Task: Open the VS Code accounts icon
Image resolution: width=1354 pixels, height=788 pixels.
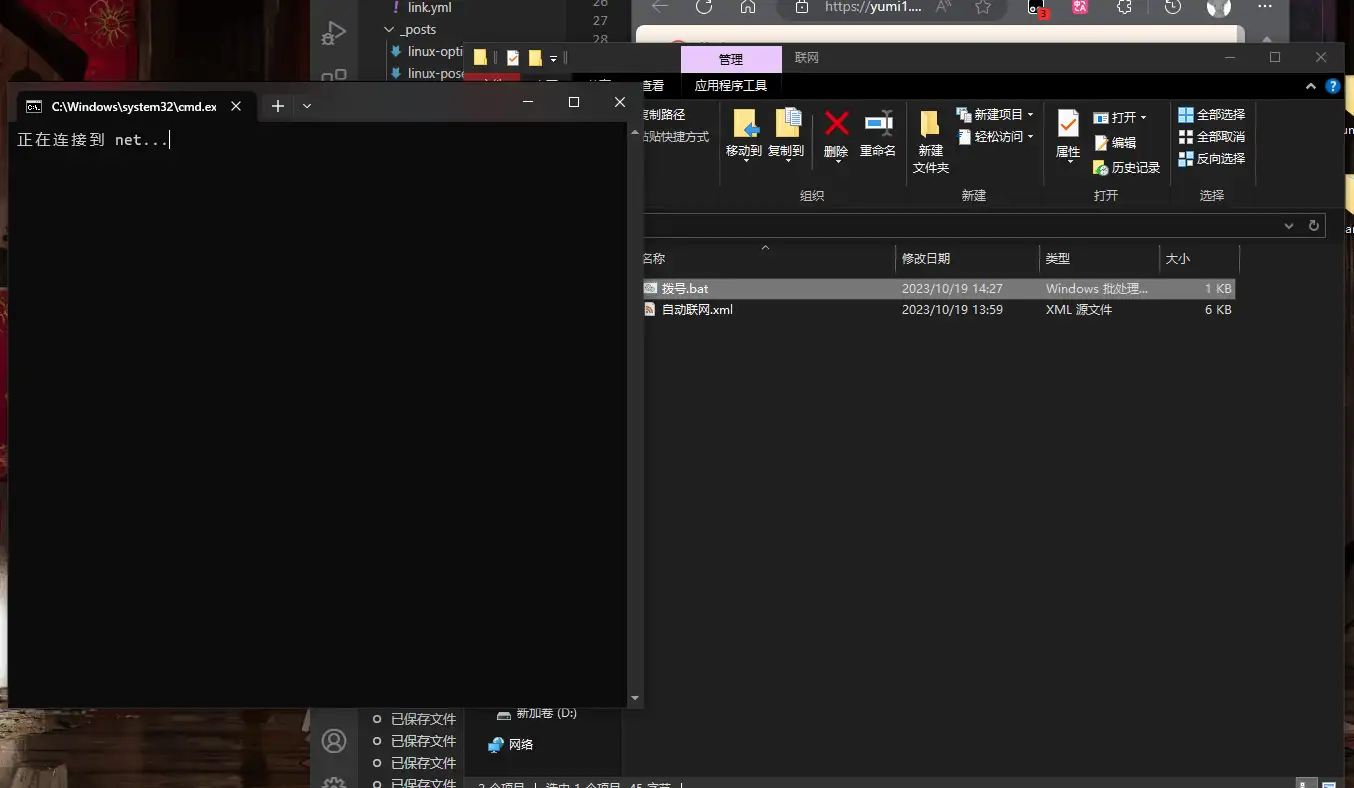Action: [x=334, y=741]
